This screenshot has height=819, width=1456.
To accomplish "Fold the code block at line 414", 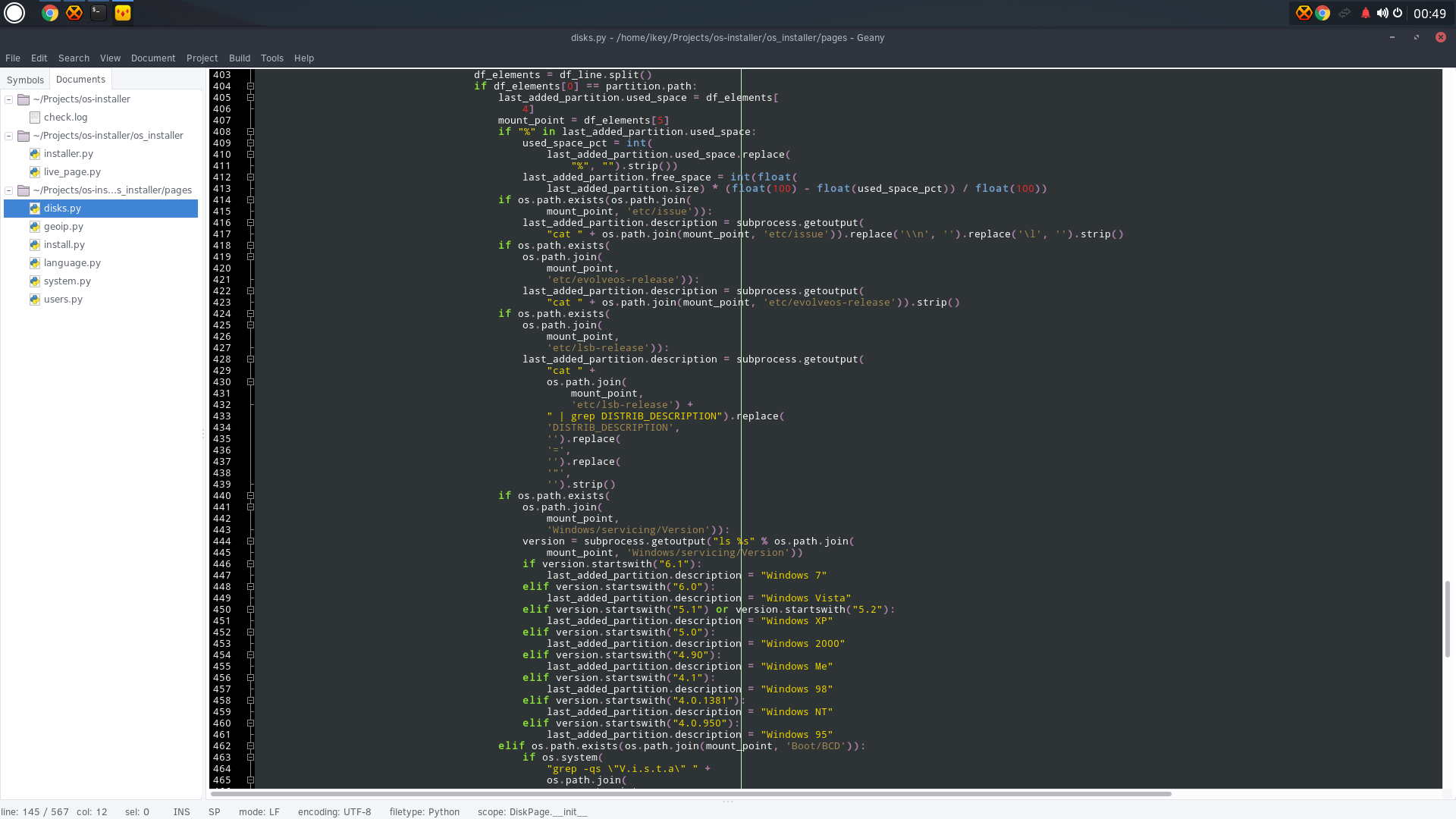I will [x=250, y=200].
